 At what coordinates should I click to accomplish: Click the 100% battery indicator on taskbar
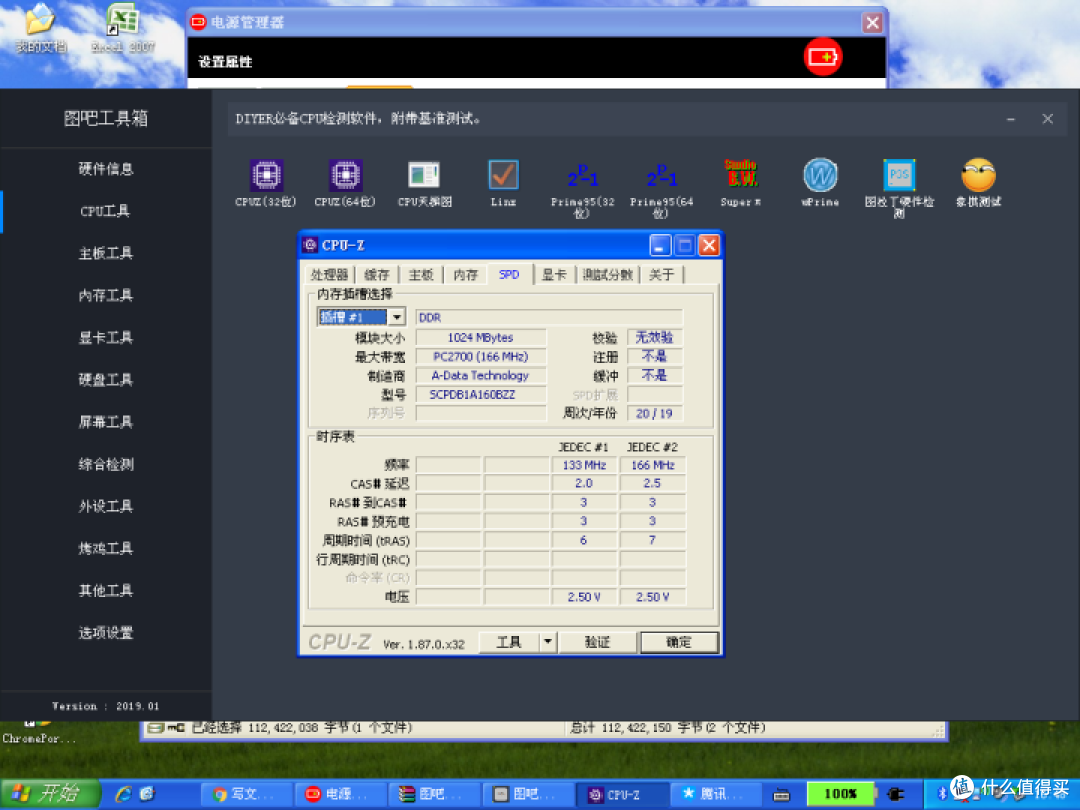pyautogui.click(x=840, y=794)
